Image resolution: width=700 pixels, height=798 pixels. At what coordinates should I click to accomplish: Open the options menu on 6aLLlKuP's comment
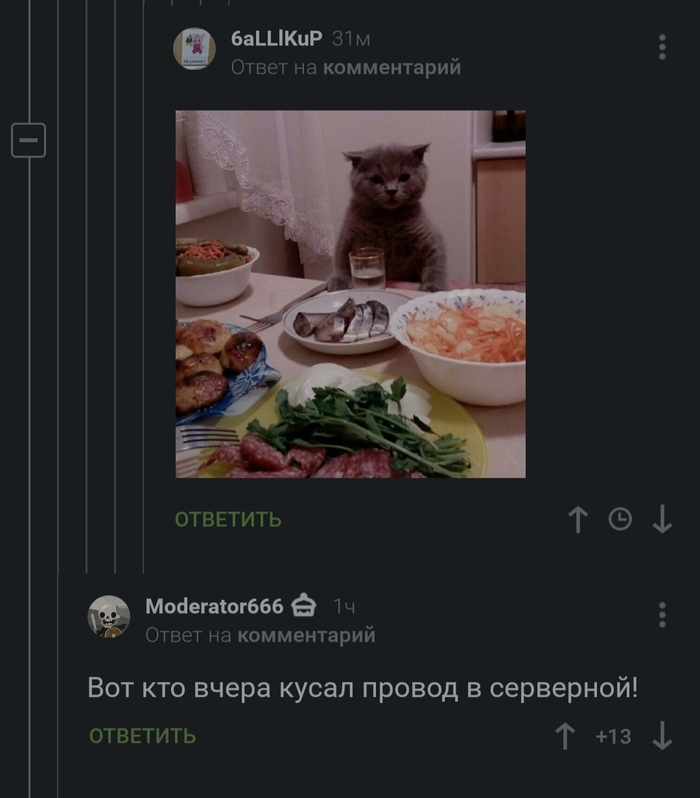click(x=662, y=47)
